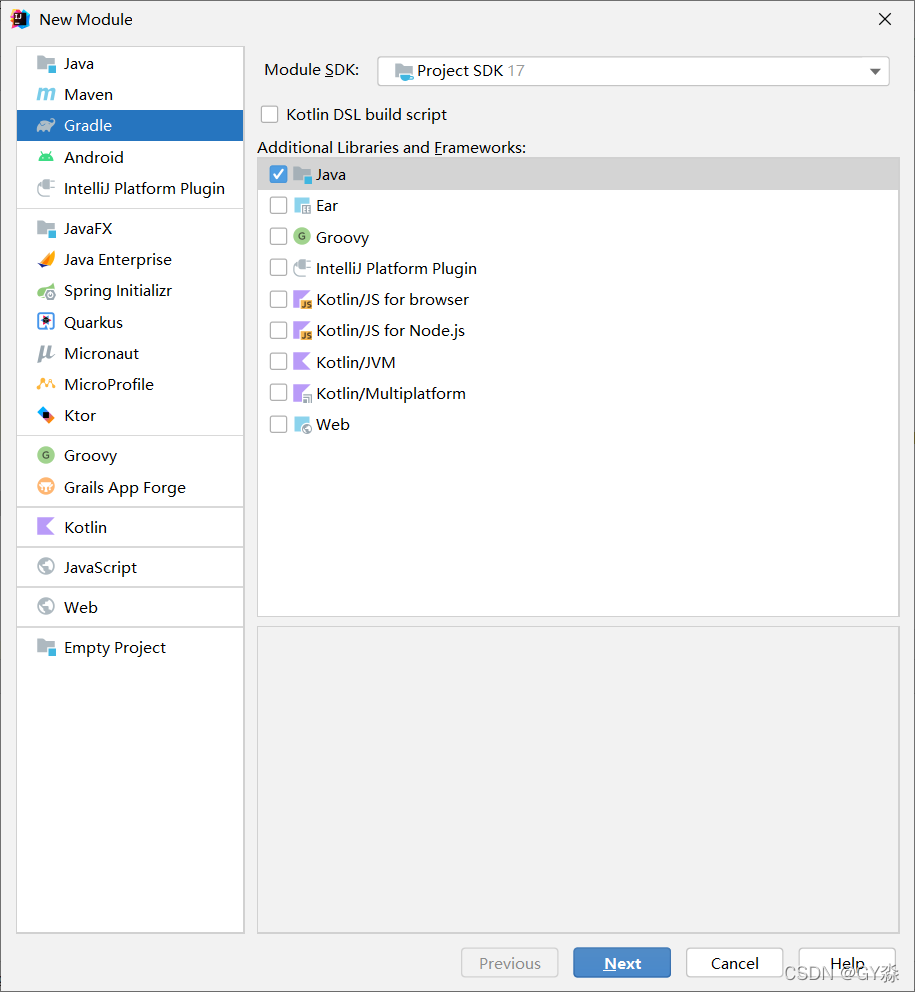The image size is (915, 992).
Task: Click Kotlin/JS for Node.js icon
Action: pyautogui.click(x=302, y=330)
